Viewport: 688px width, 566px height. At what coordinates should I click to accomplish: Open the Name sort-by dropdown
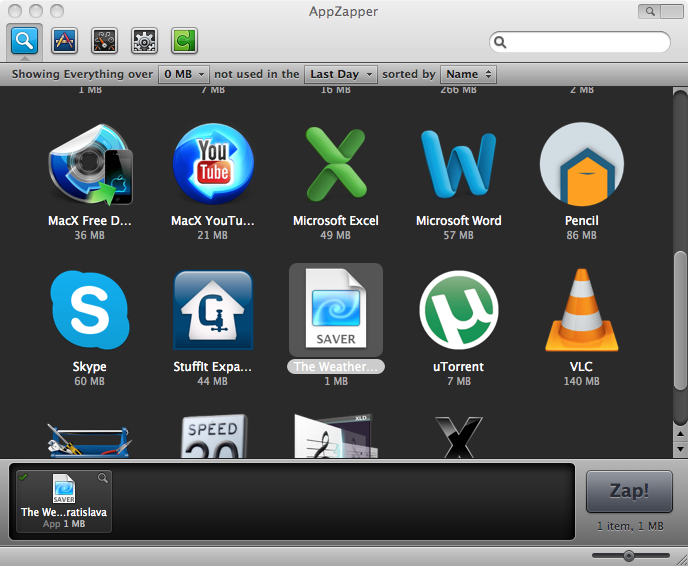click(468, 74)
